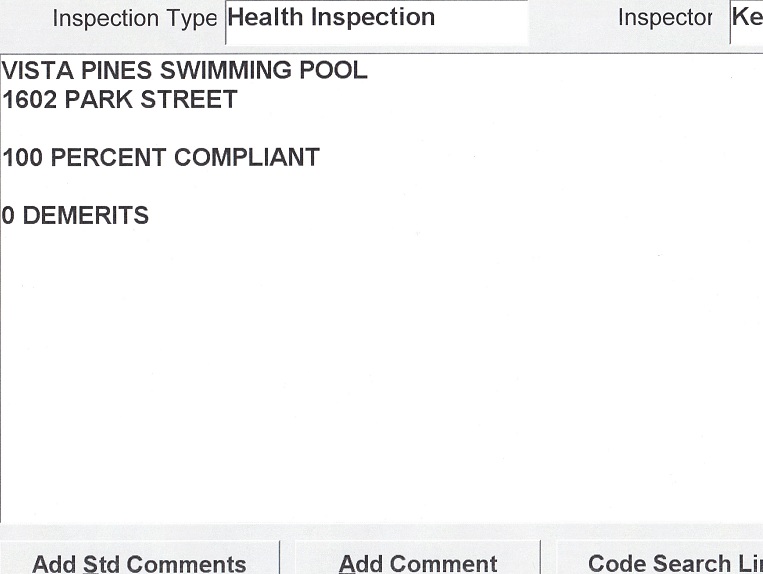Open the Code Search button

click(x=660, y=562)
